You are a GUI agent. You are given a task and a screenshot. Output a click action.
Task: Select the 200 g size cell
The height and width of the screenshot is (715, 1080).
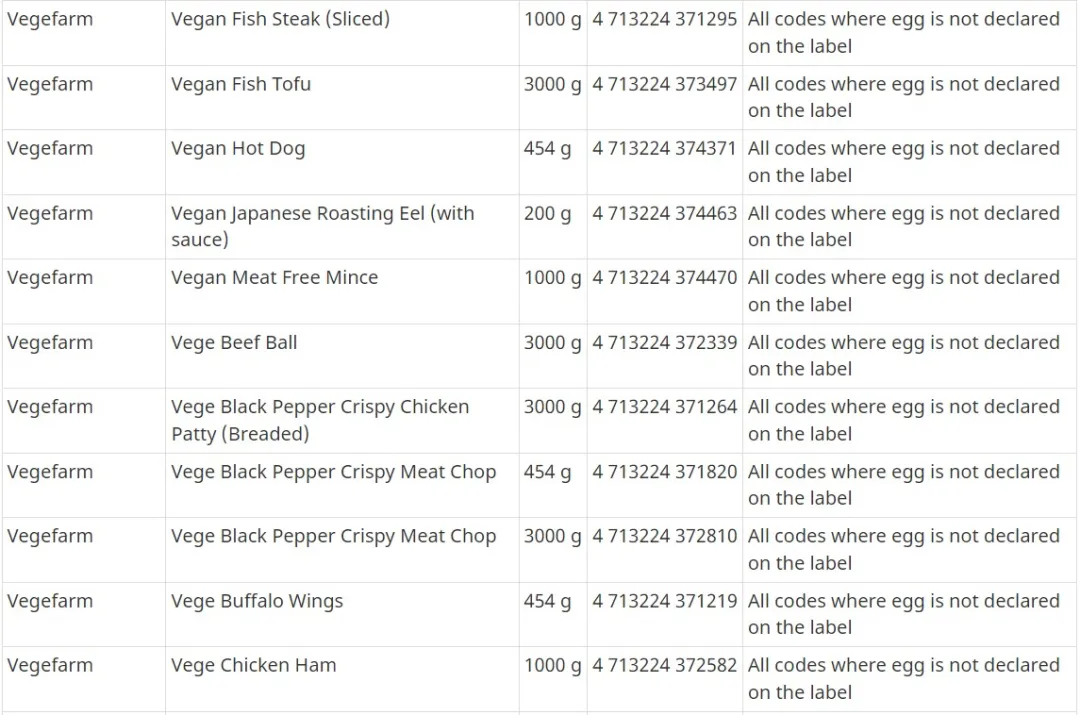[x=553, y=227]
